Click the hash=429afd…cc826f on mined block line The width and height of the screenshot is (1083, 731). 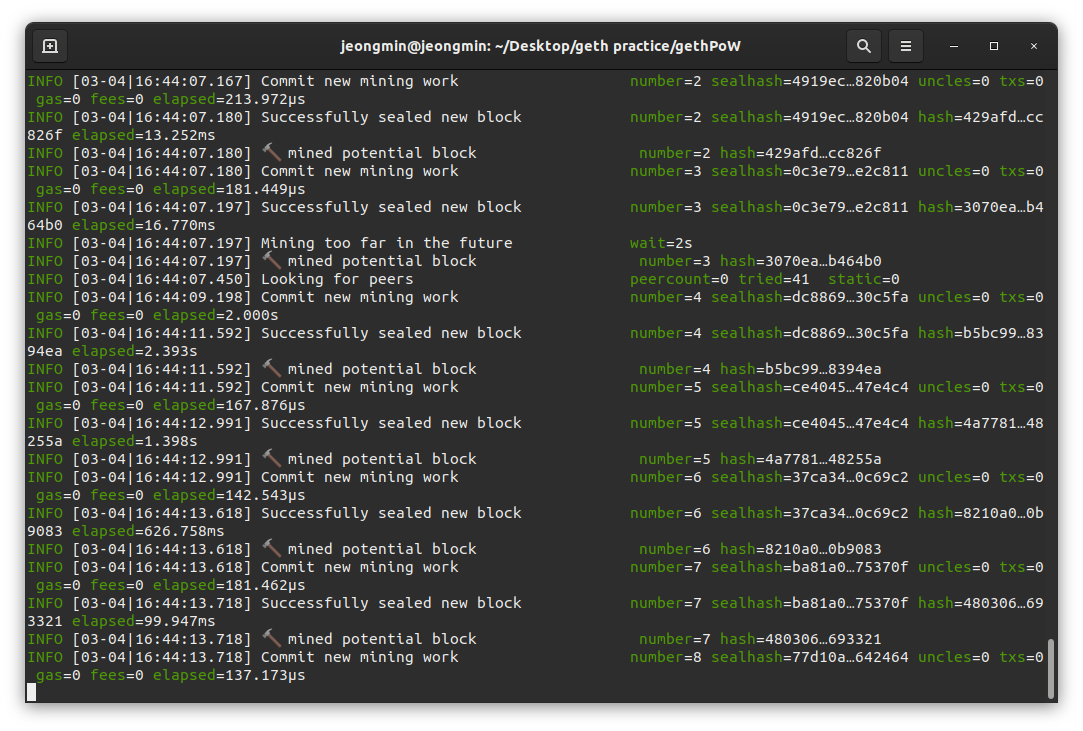pos(801,153)
